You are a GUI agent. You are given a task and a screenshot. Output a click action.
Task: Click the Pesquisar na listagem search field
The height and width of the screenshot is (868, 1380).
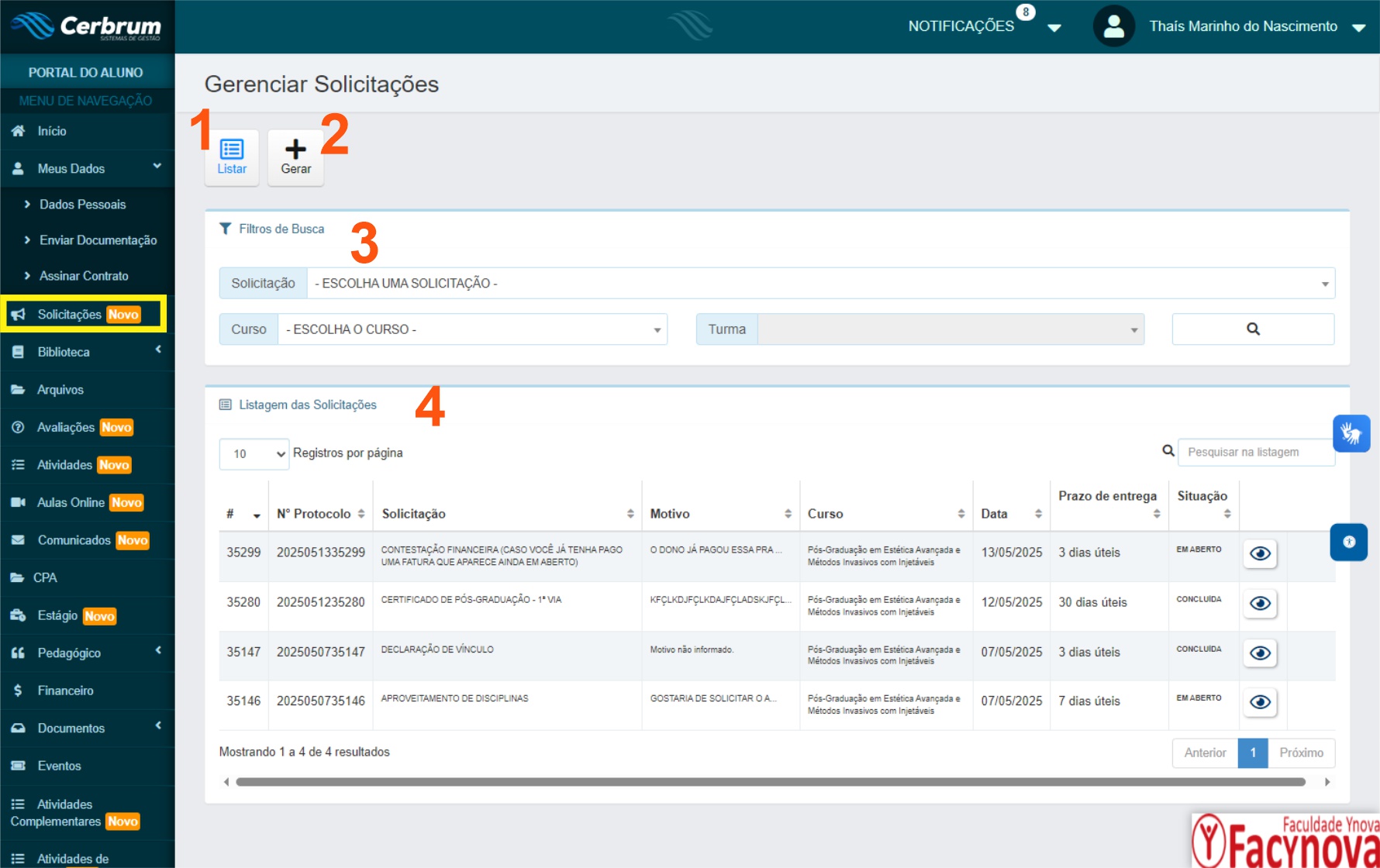[x=1256, y=453]
